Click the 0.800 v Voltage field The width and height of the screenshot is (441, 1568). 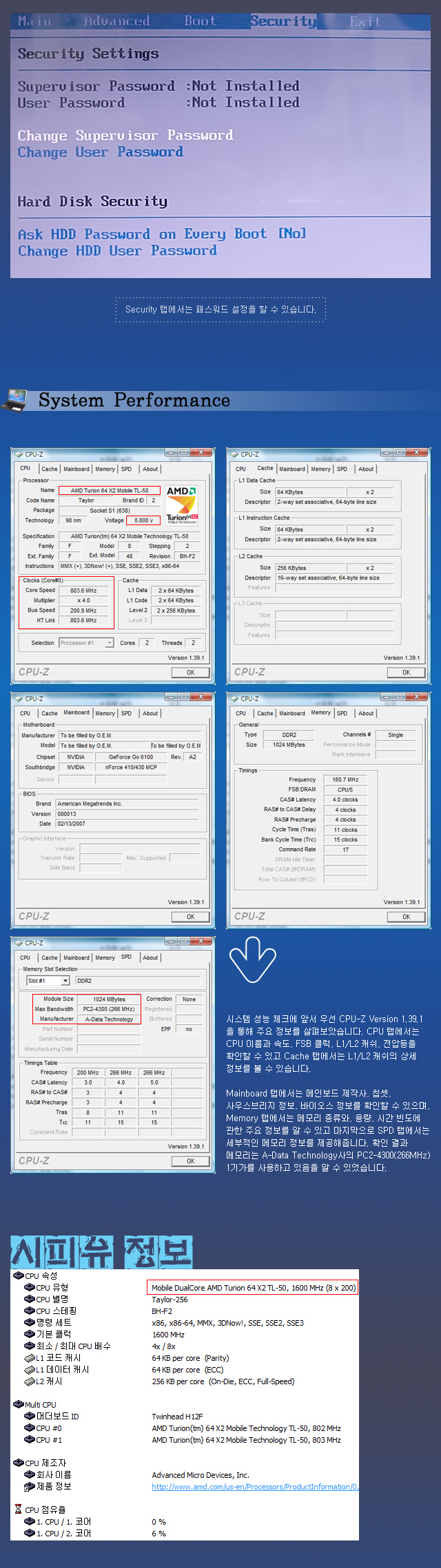(143, 520)
